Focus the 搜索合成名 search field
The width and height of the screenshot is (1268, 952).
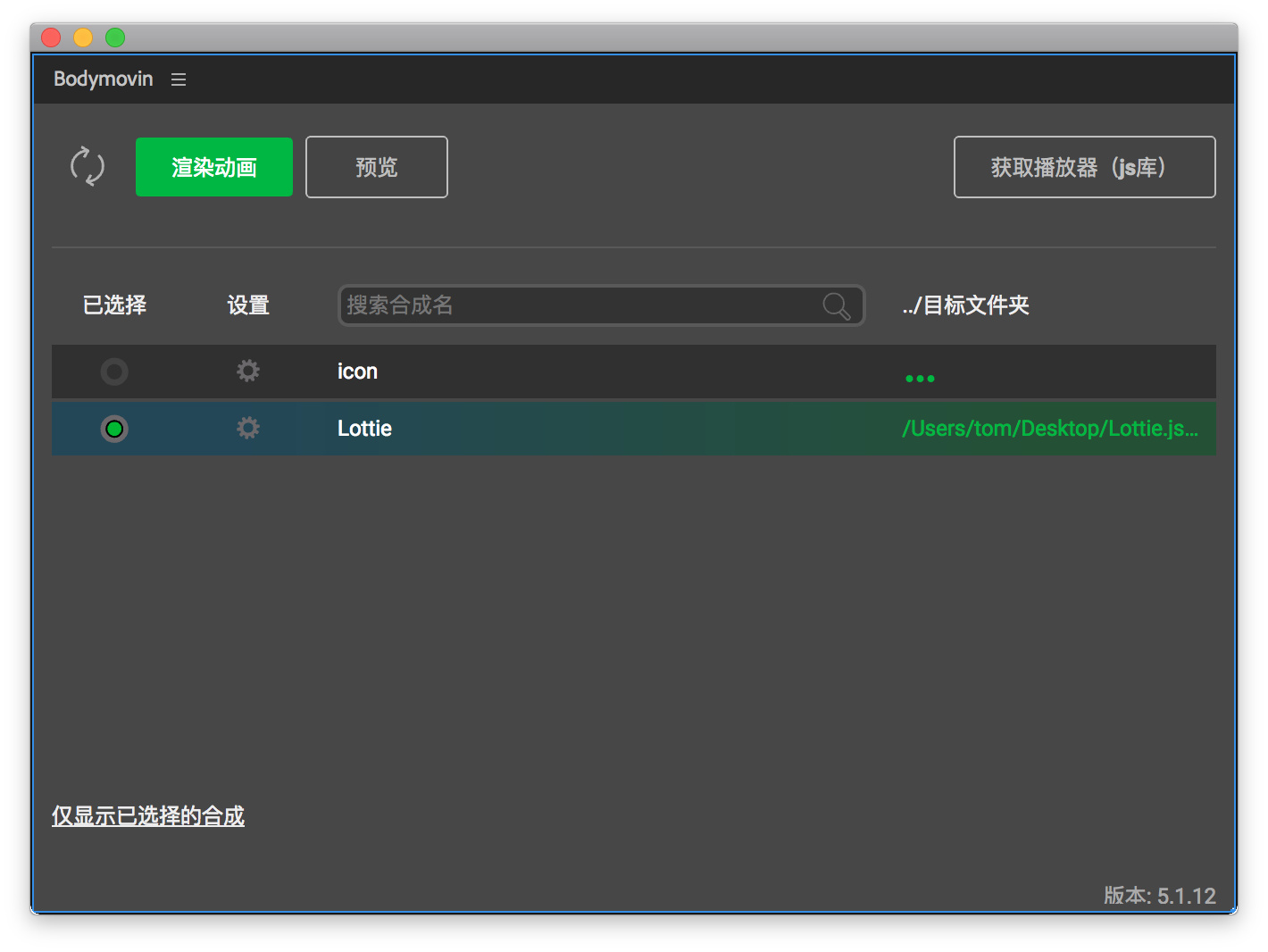coord(602,305)
